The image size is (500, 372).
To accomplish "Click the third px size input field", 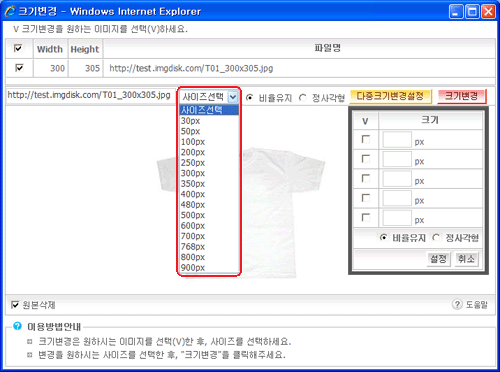I will pos(397,179).
